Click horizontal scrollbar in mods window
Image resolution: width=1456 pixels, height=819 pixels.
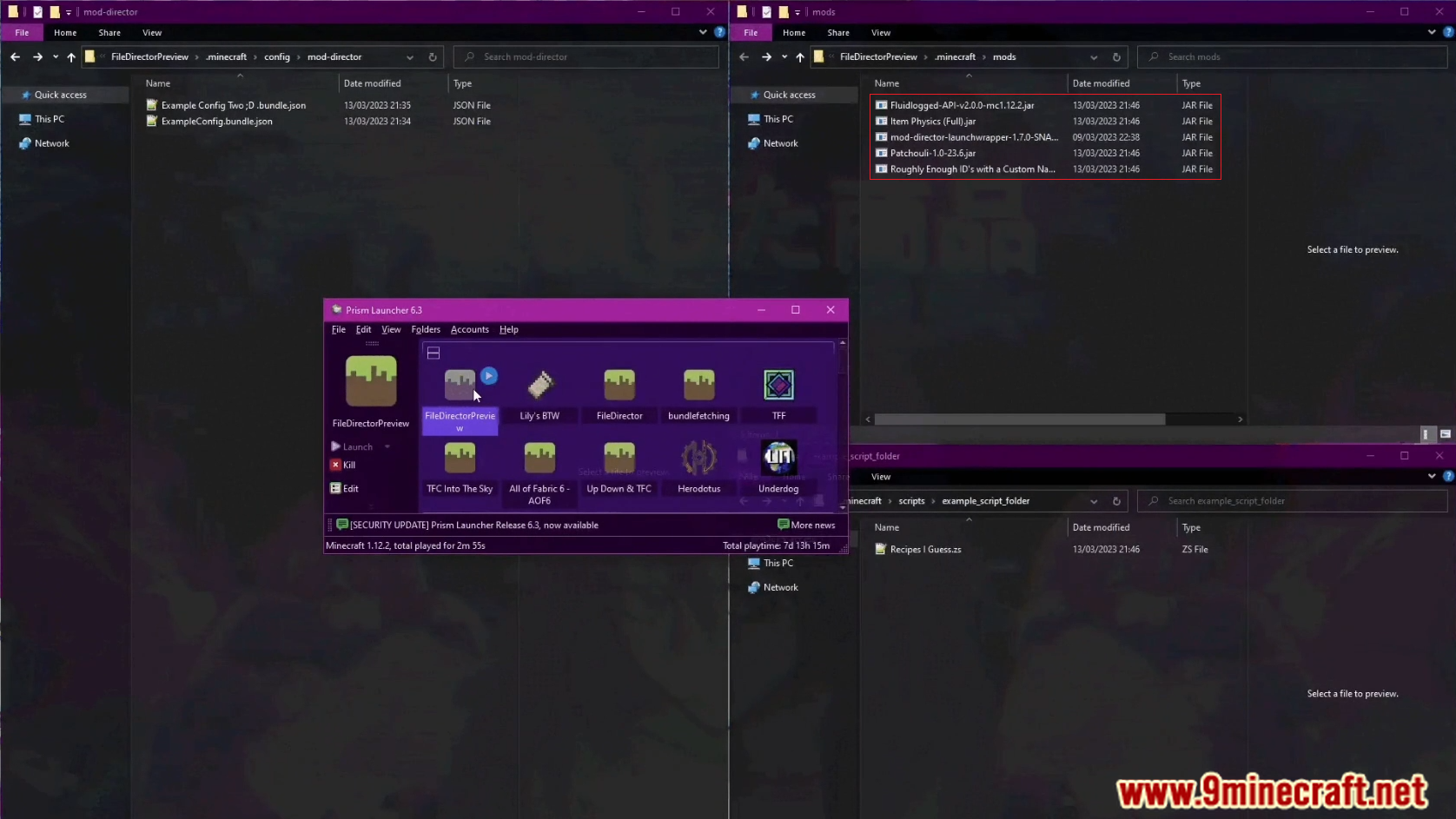point(1019,419)
